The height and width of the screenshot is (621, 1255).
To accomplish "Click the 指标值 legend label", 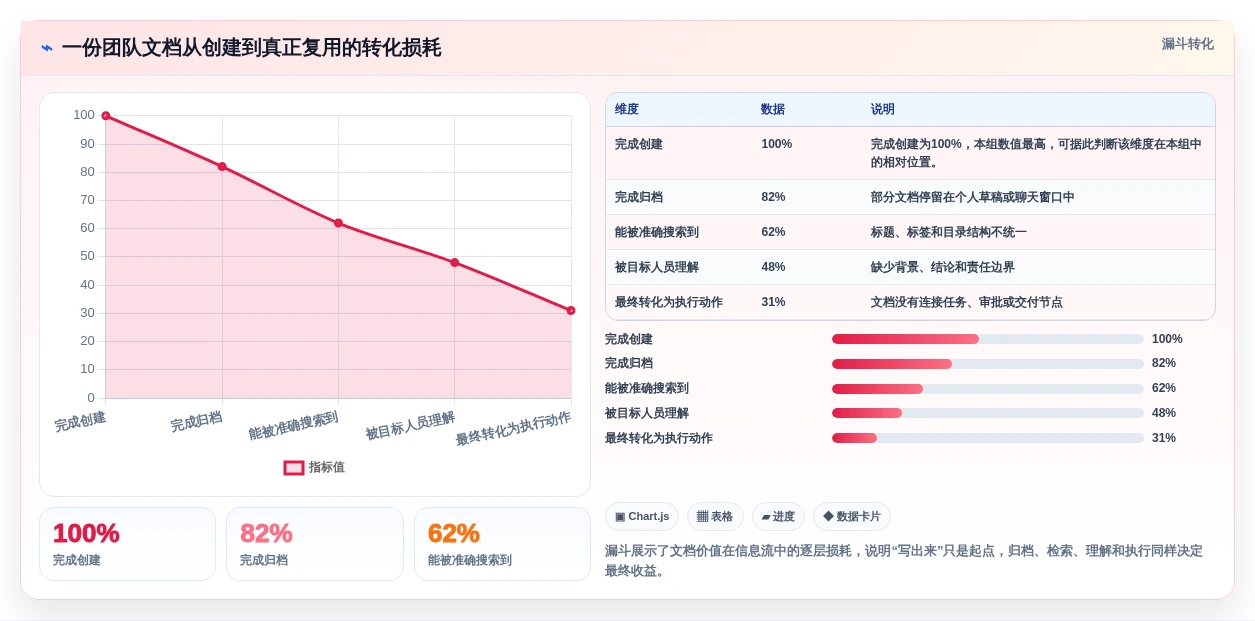I will pyautogui.click(x=326, y=467).
